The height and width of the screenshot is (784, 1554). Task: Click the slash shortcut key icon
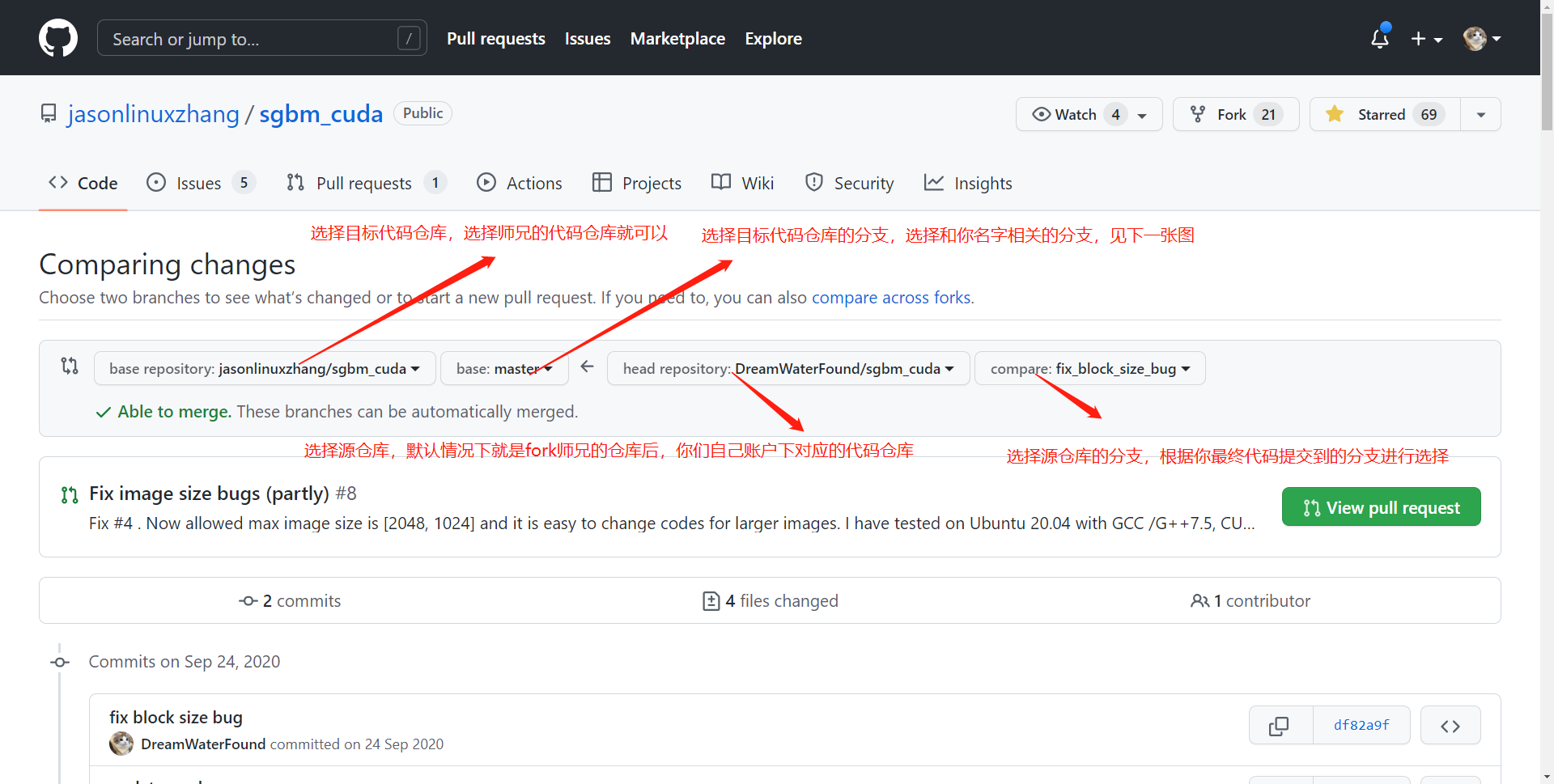click(x=410, y=38)
